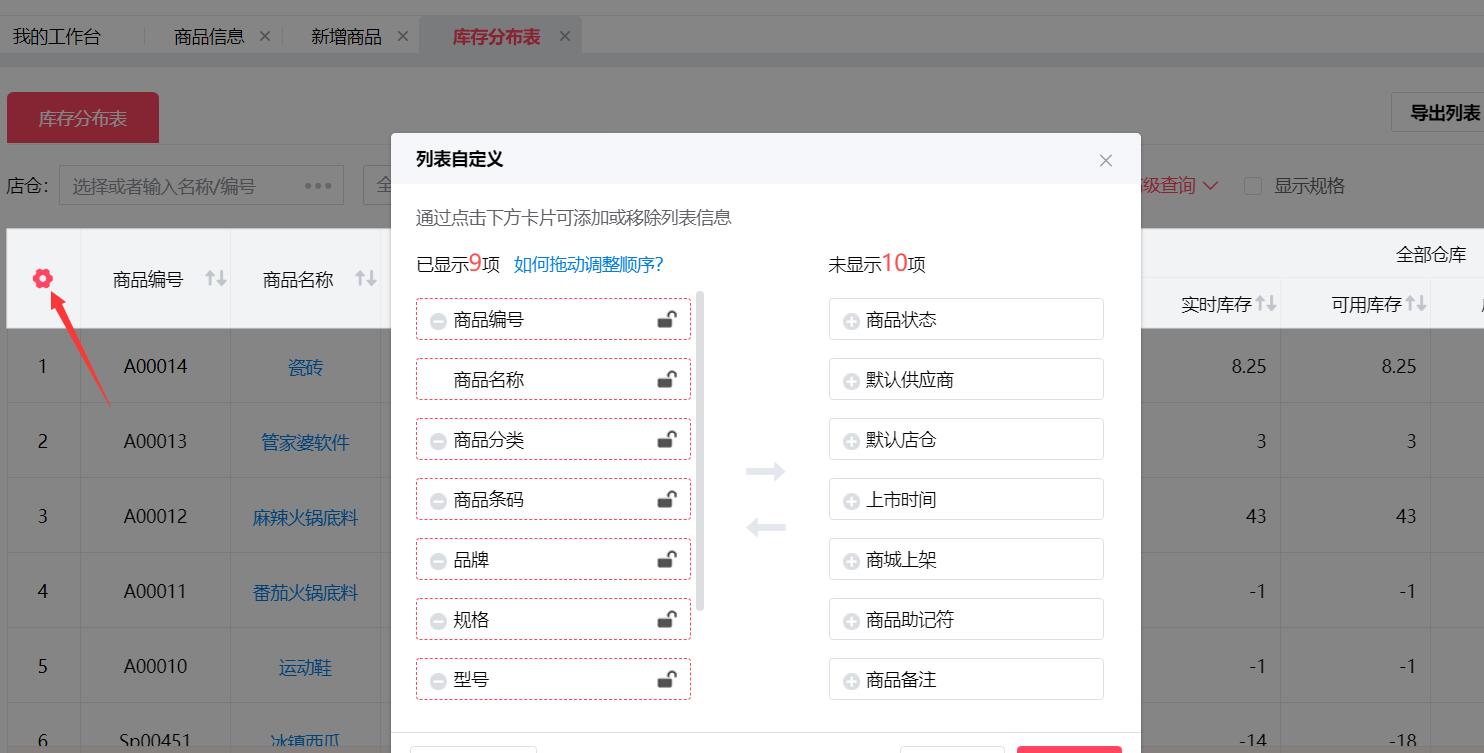Screen dimensions: 1484x753
Task: Add 上市时间 using its plus icon
Action: pos(851,501)
